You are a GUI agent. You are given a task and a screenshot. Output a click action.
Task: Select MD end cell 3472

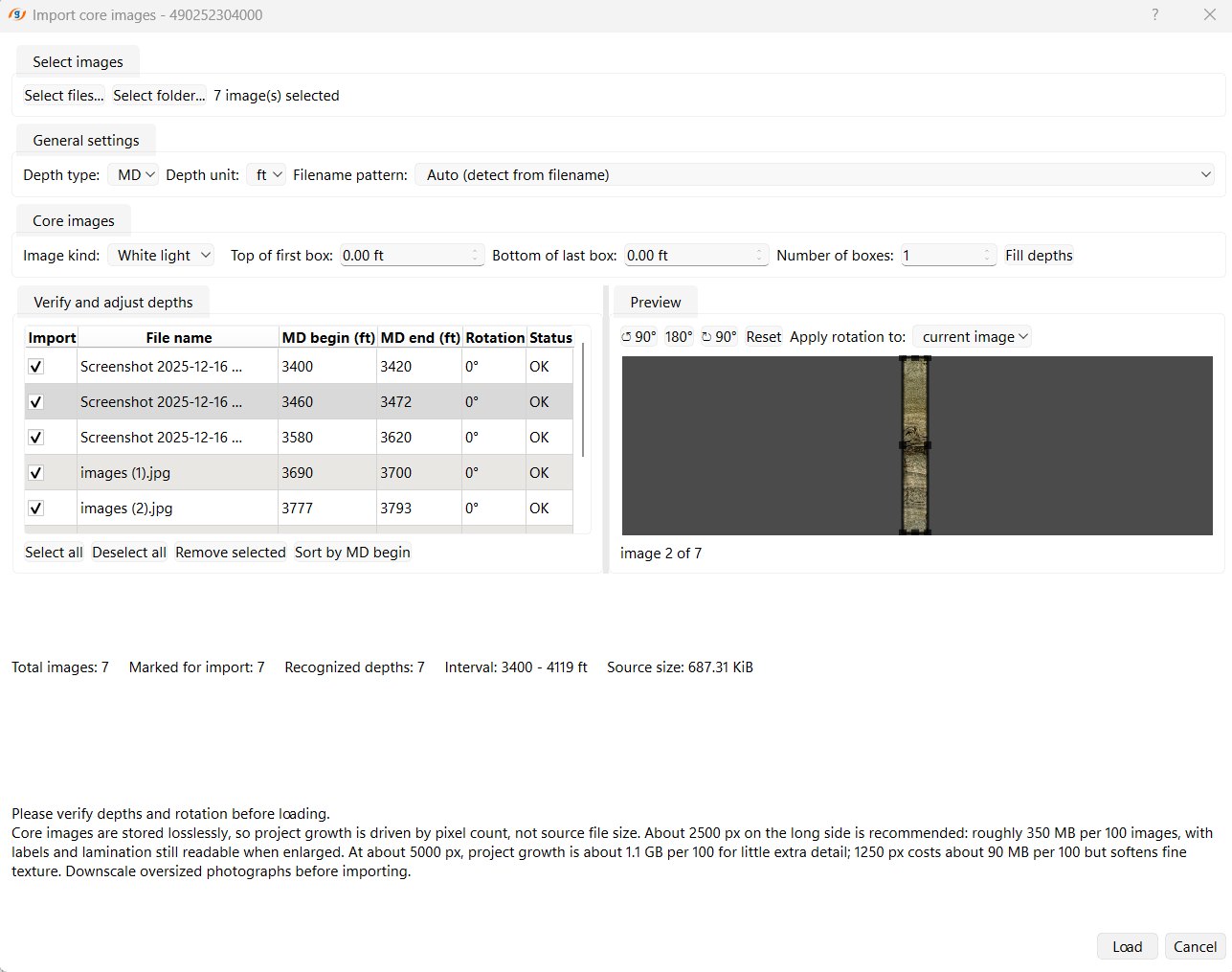pyautogui.click(x=420, y=401)
